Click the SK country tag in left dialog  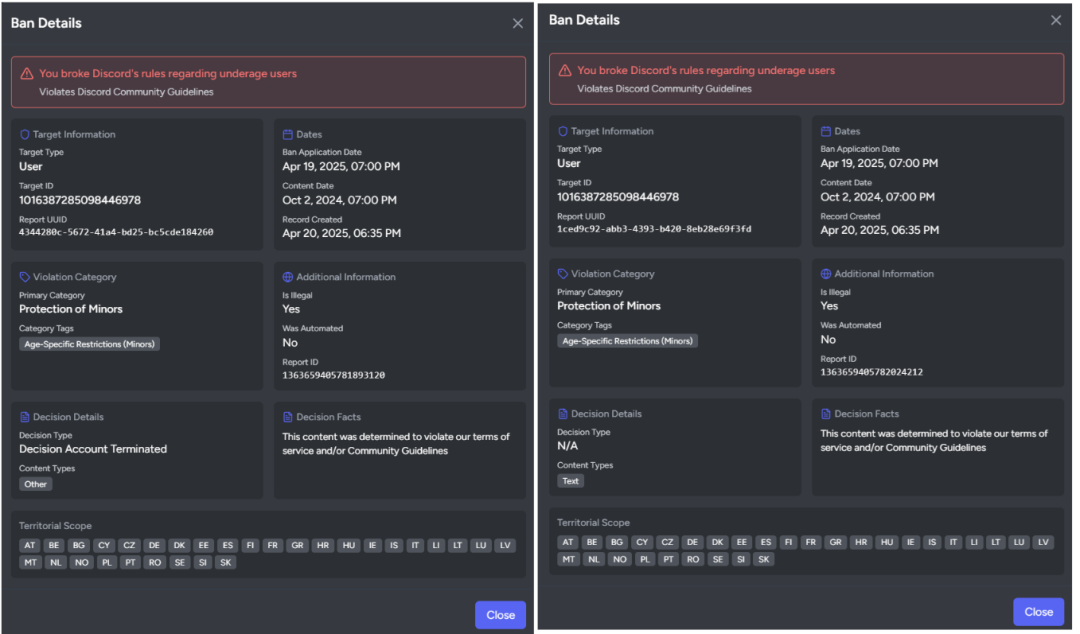click(x=226, y=562)
